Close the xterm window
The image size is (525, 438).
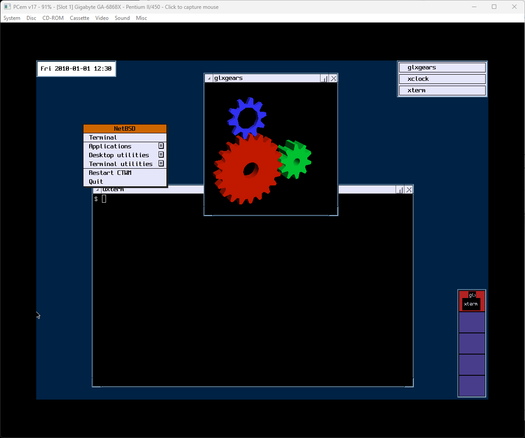point(409,190)
